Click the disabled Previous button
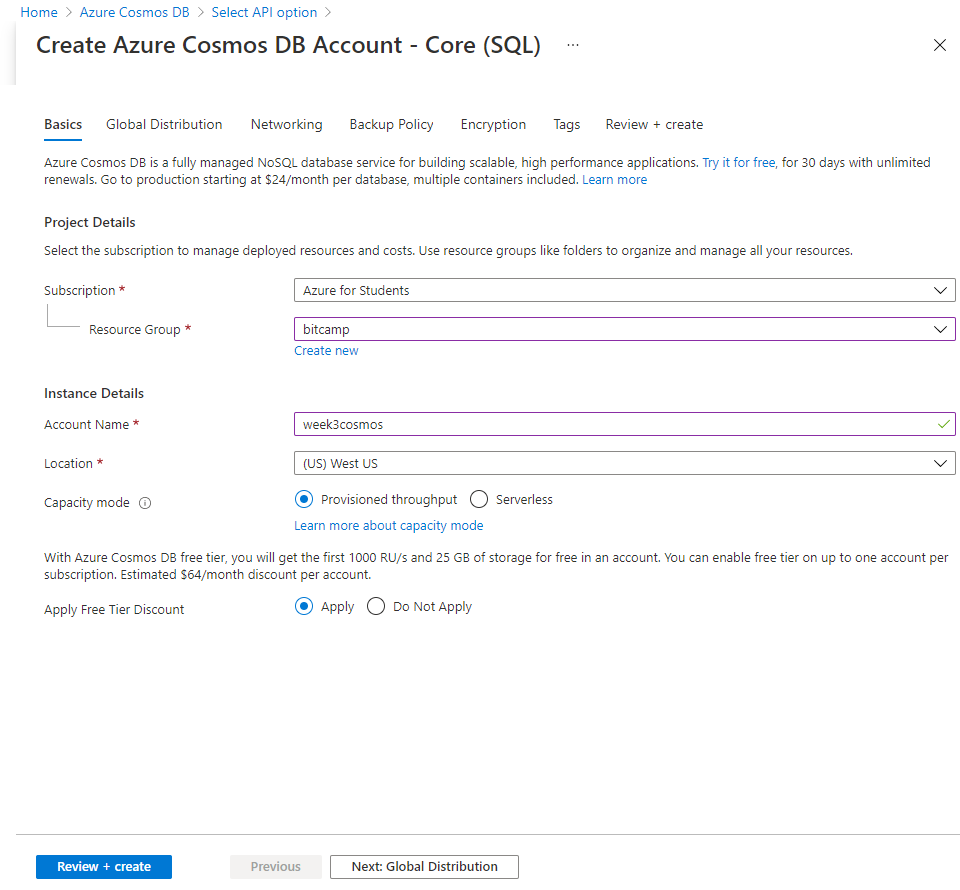This screenshot has width=960, height=890. (x=276, y=867)
